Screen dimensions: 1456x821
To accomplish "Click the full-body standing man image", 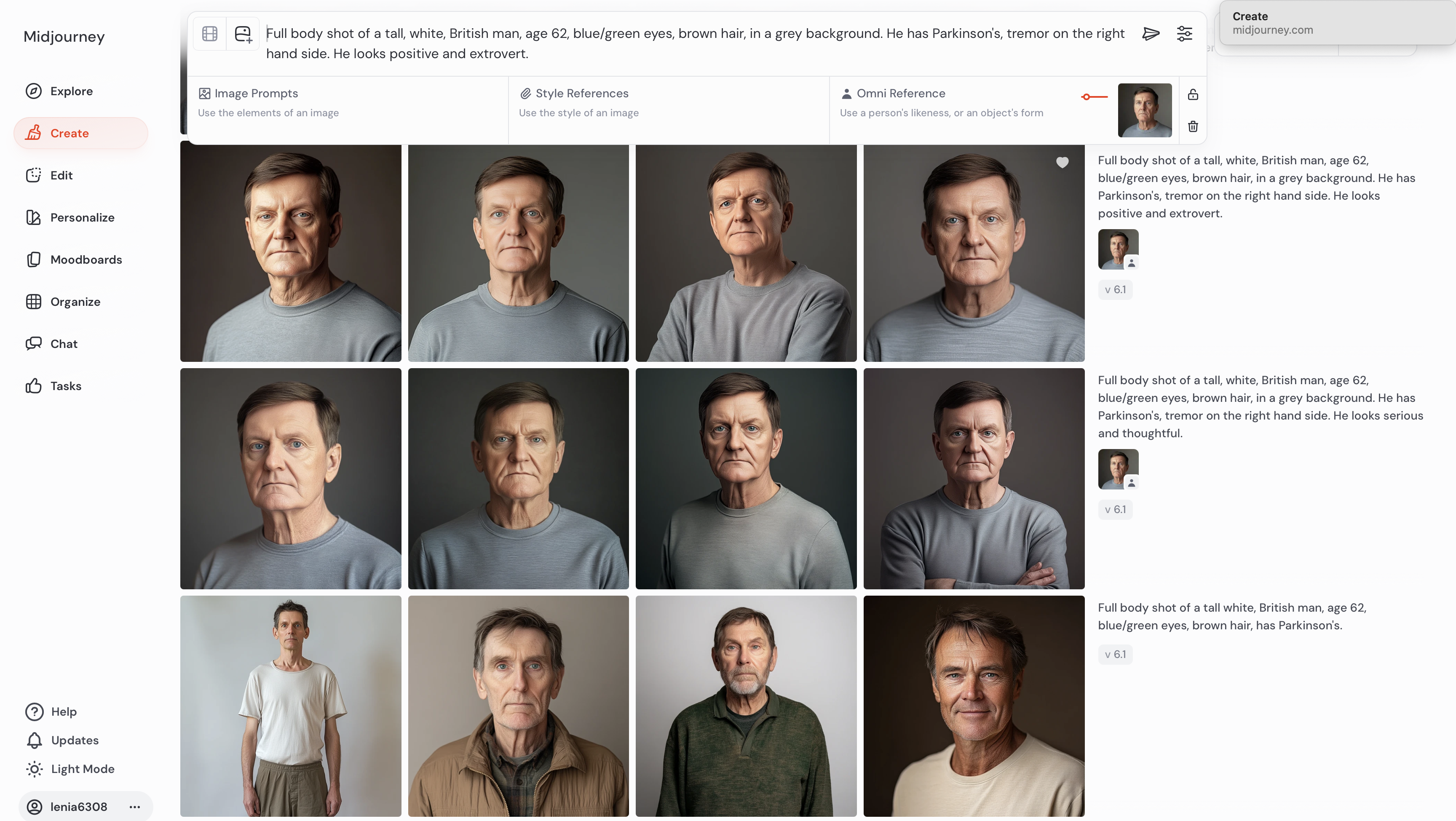I will [x=291, y=706].
